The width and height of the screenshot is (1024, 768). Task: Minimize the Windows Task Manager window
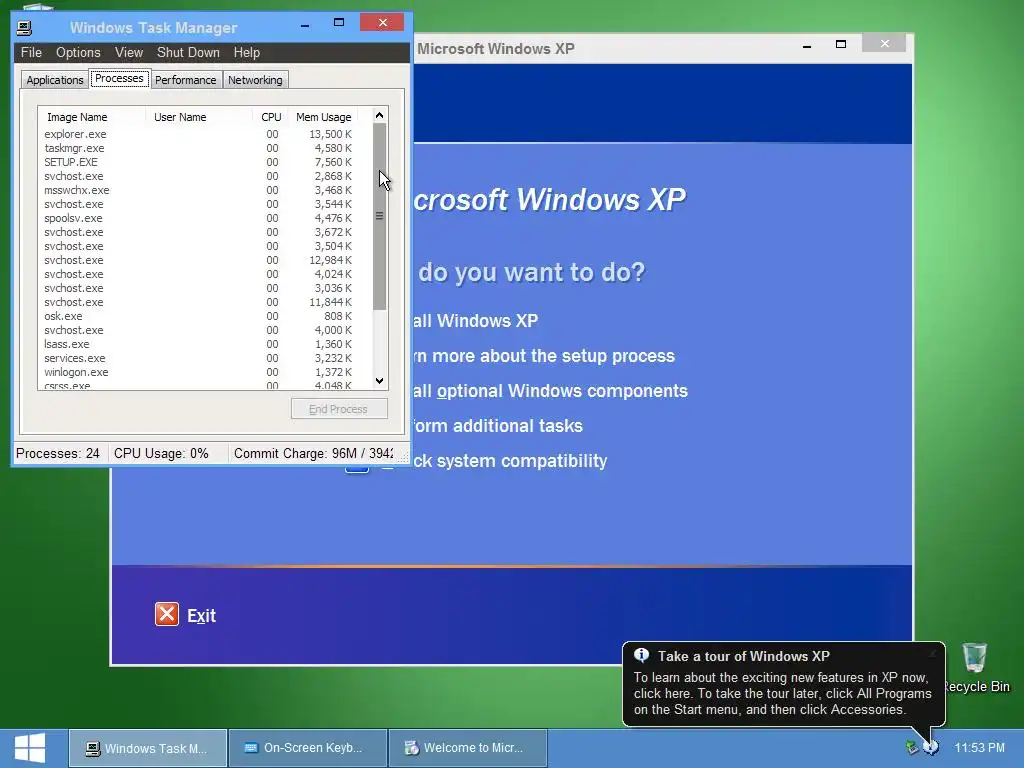[305, 23]
